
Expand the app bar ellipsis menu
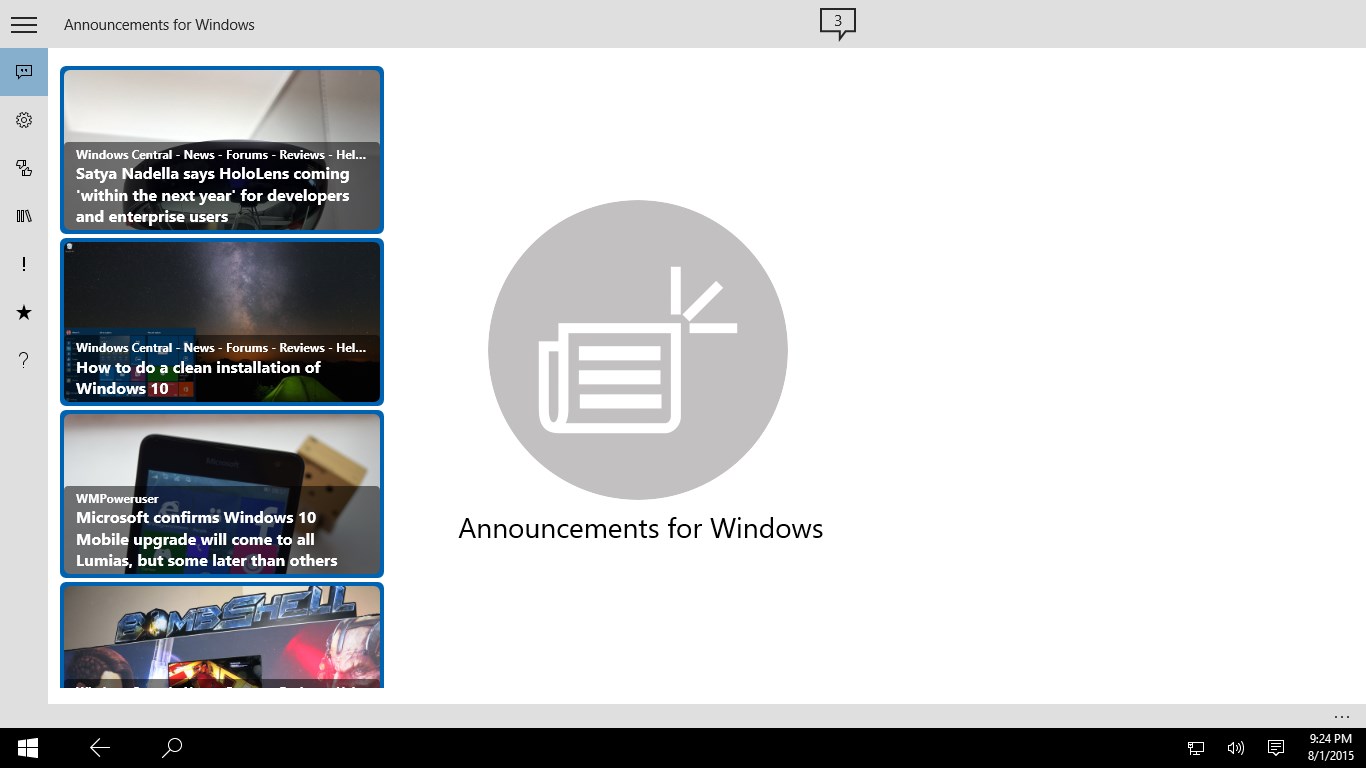(x=1342, y=716)
